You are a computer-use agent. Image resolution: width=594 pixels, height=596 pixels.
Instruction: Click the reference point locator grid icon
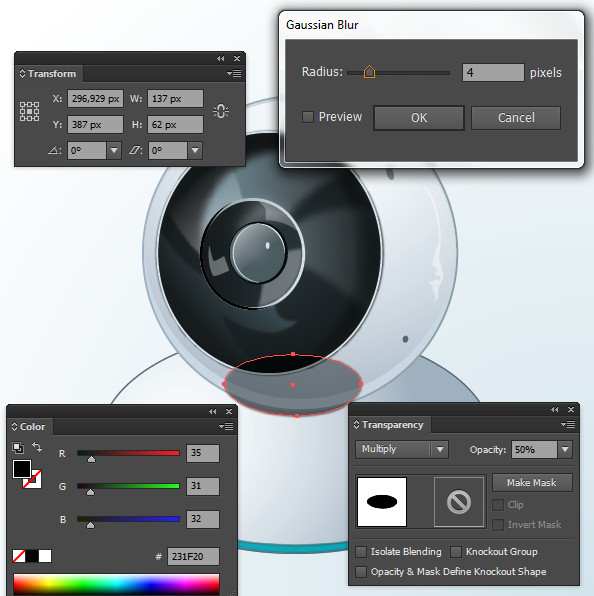29,111
